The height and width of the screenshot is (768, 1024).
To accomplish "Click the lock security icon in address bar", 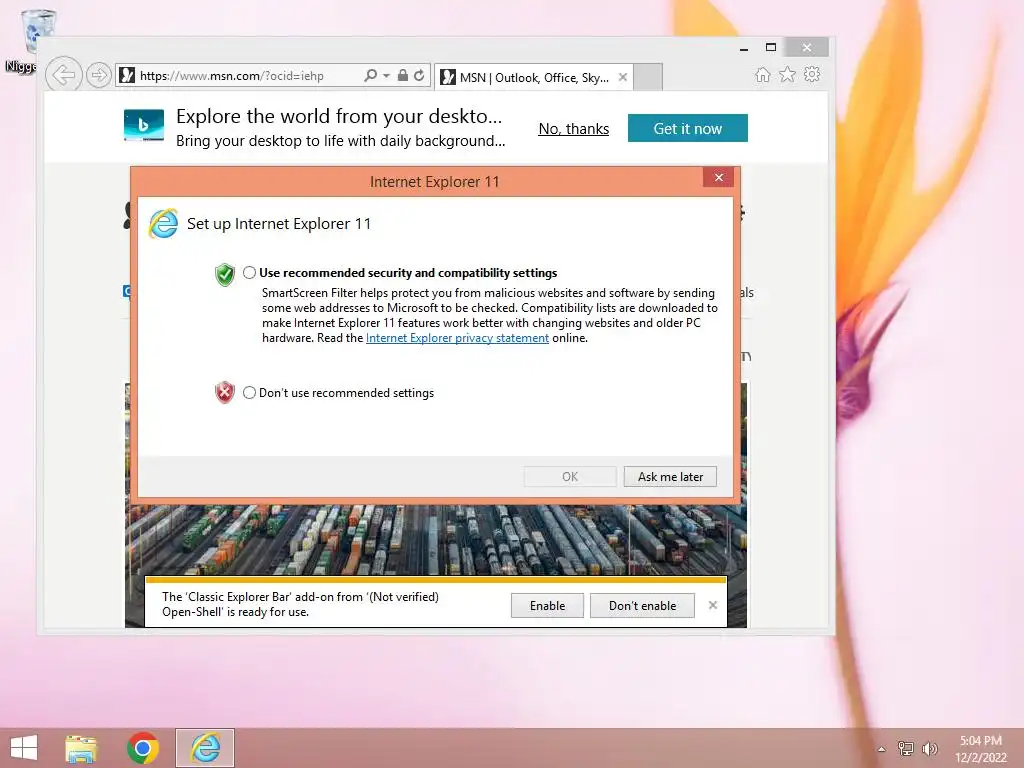I will [x=403, y=76].
